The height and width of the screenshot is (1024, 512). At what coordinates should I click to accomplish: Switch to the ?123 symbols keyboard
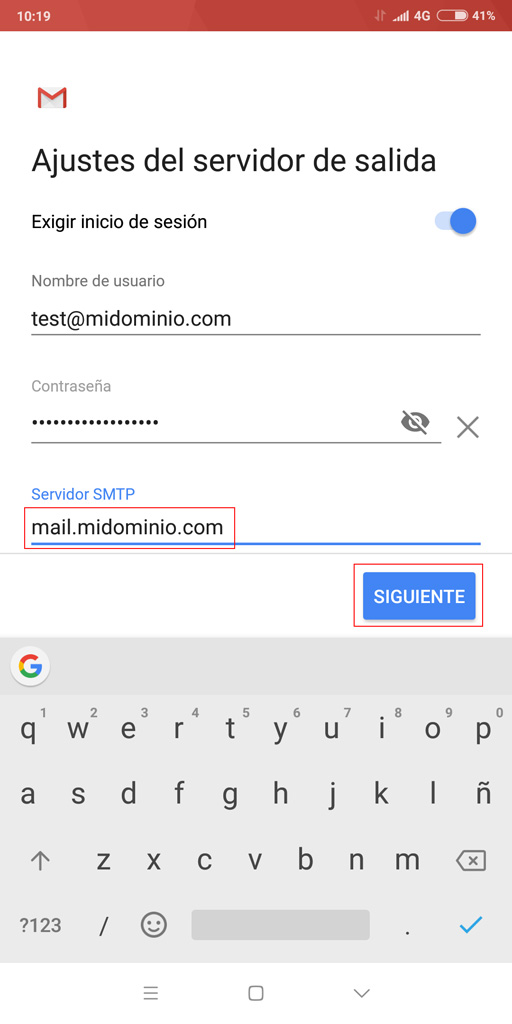[40, 925]
